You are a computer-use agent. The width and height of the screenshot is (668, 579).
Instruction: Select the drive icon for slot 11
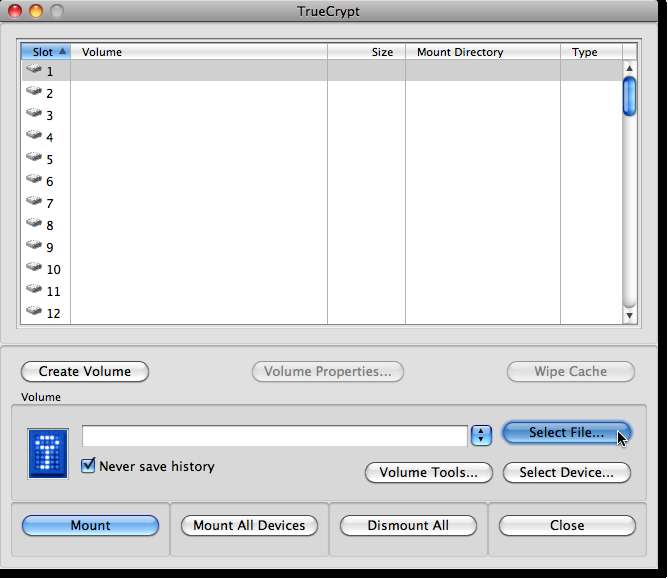[34, 289]
